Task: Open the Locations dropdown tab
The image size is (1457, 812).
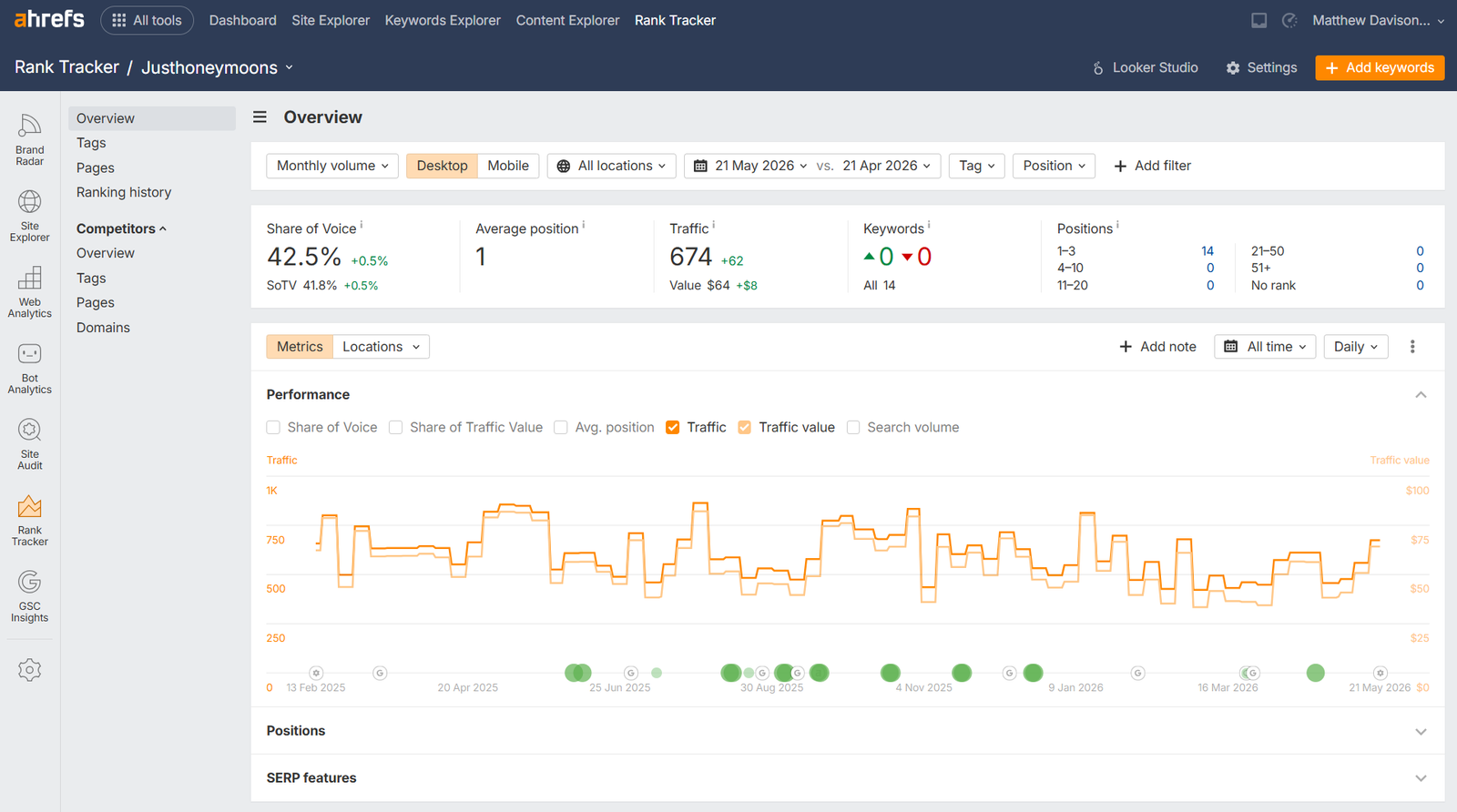Action: [381, 347]
